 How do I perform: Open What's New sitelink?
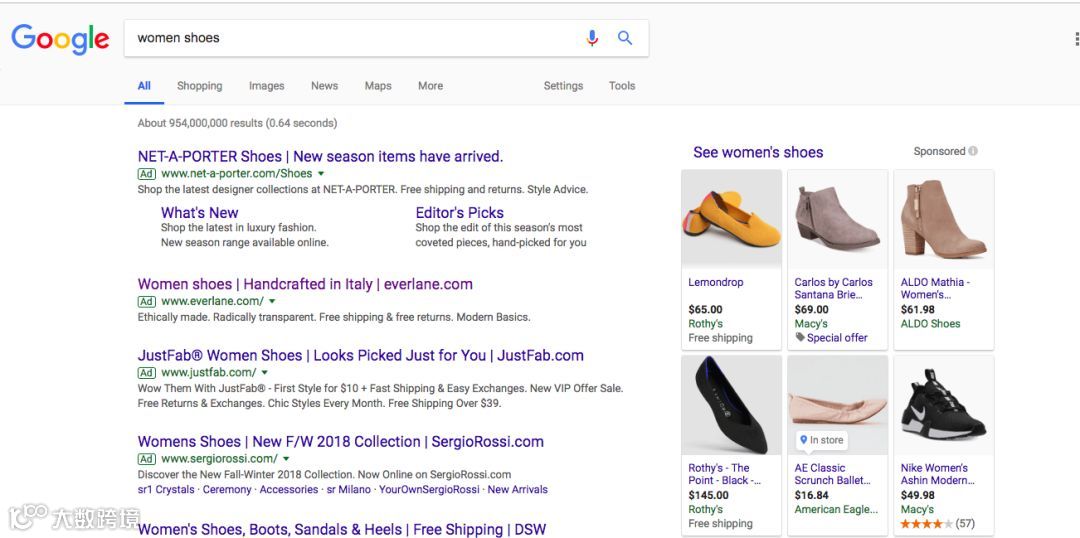[200, 213]
